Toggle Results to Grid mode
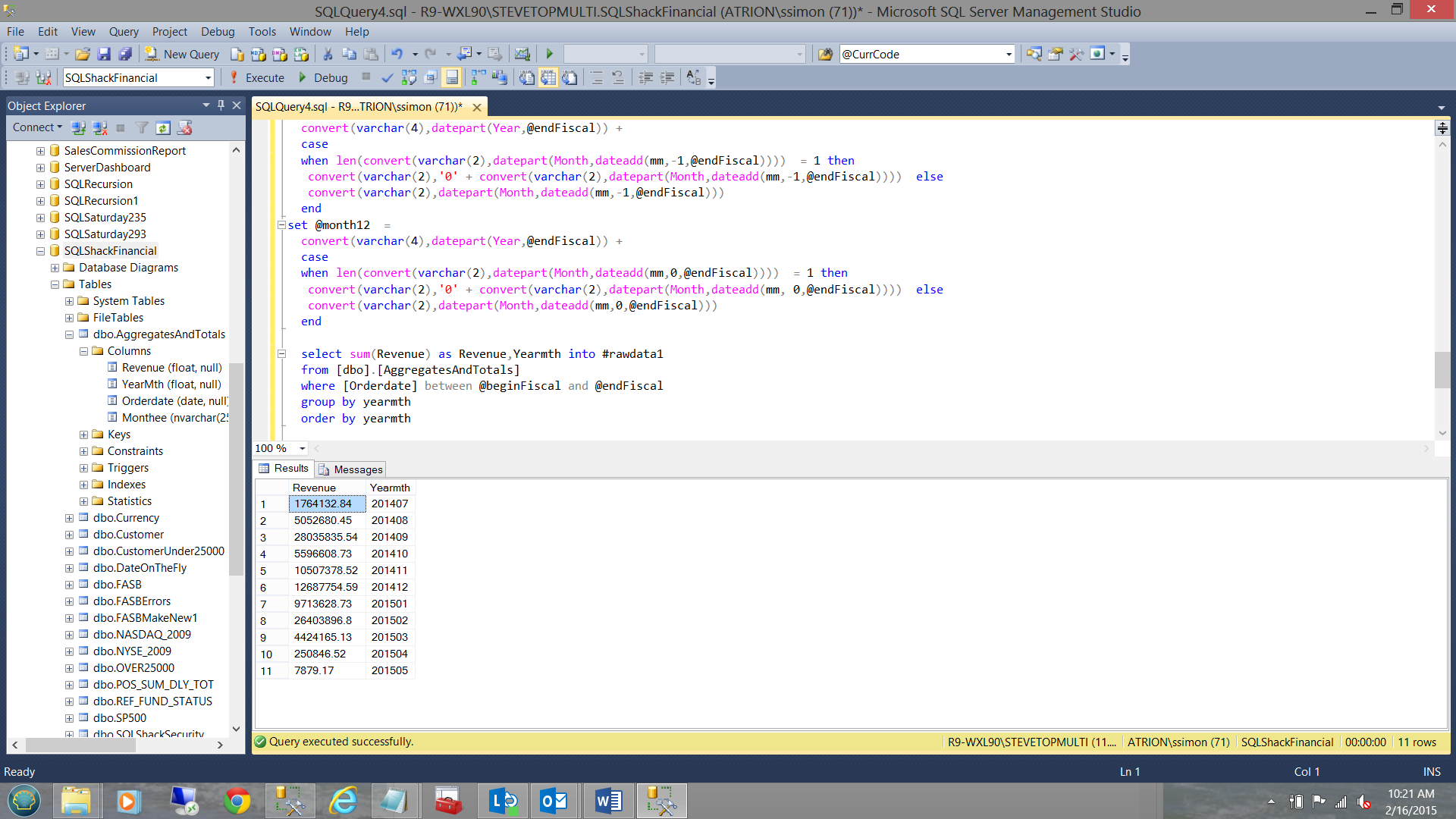Viewport: 1456px width, 819px height. coord(548,77)
